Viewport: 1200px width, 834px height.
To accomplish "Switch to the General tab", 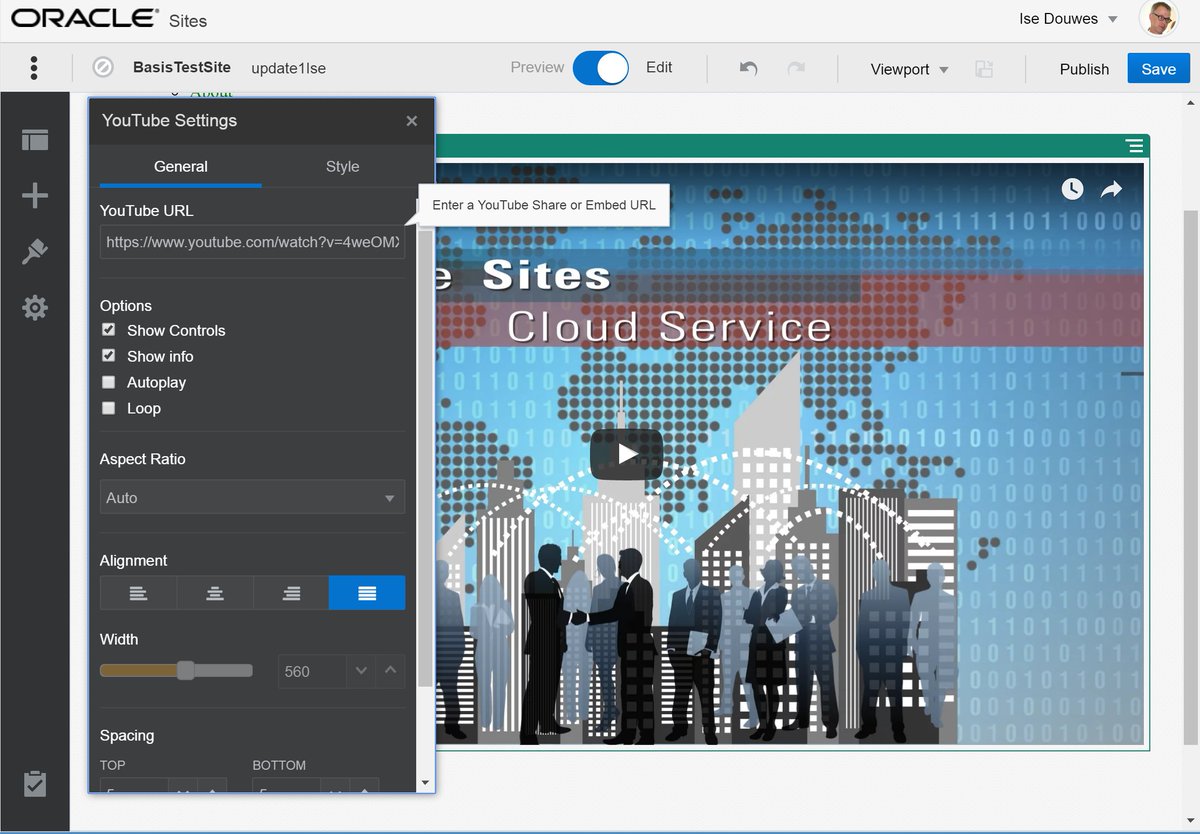I will [181, 166].
